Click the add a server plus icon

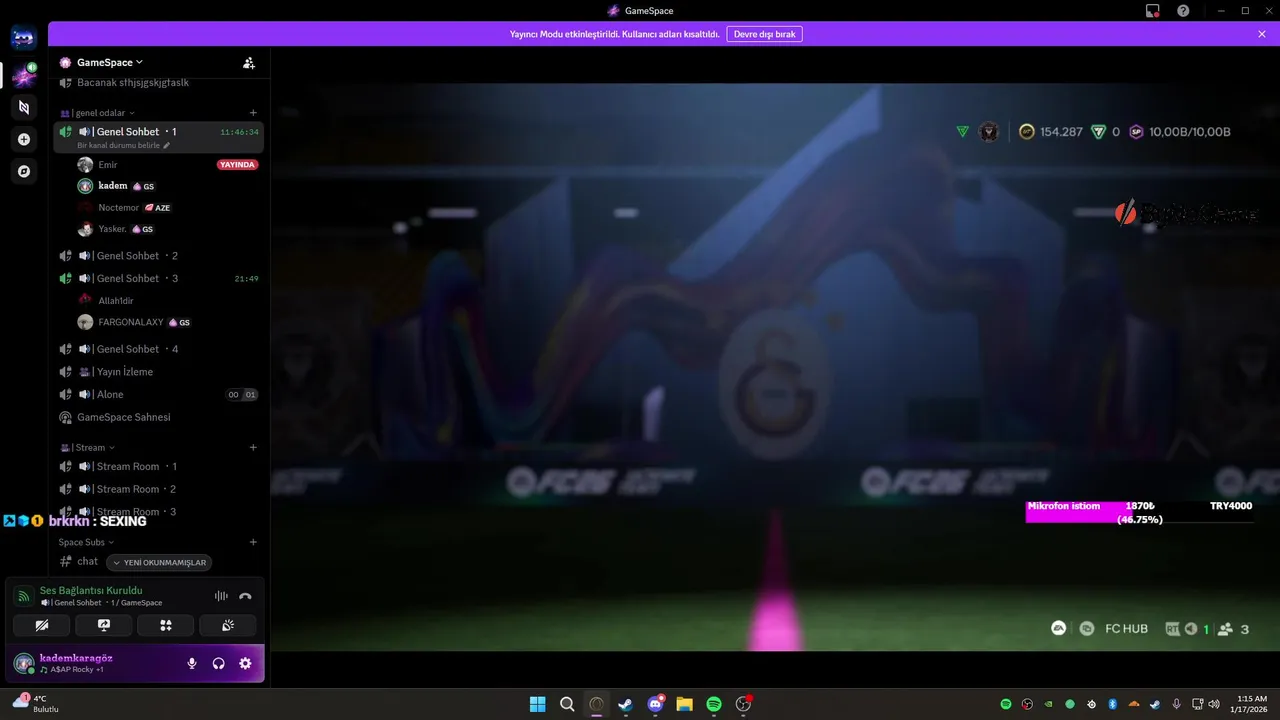point(24,139)
